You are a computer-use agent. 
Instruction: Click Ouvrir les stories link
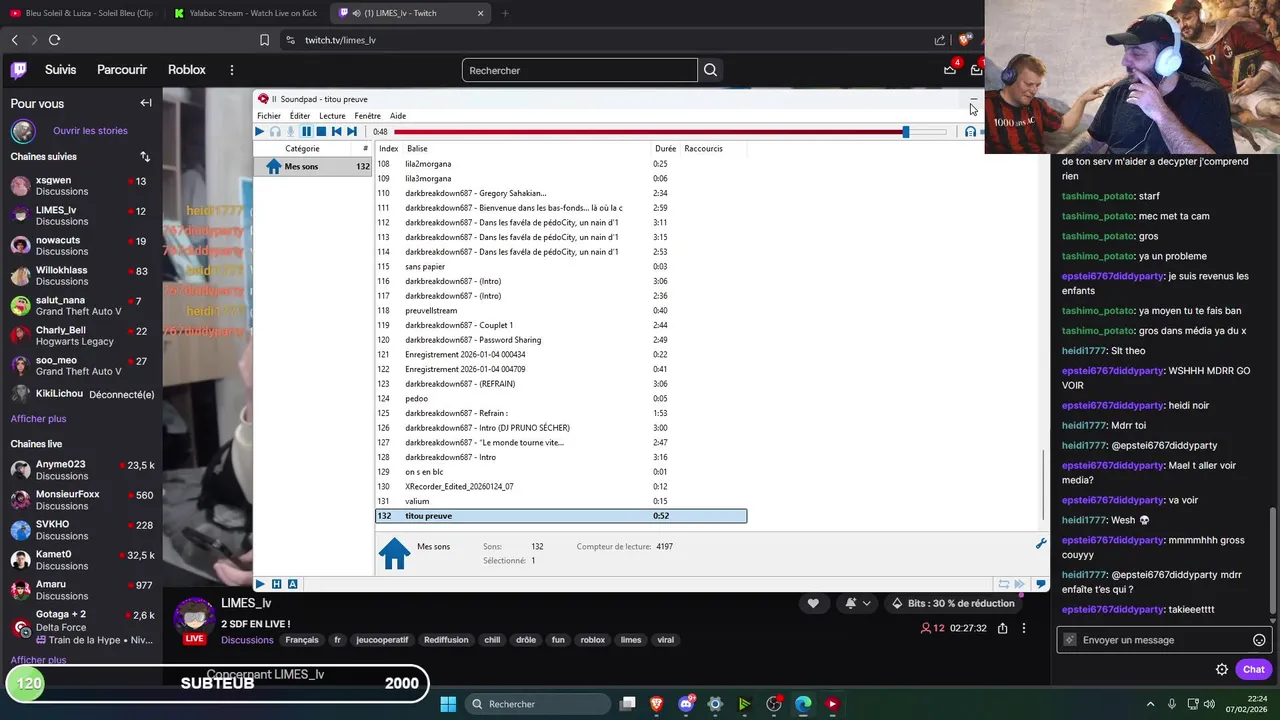point(90,131)
